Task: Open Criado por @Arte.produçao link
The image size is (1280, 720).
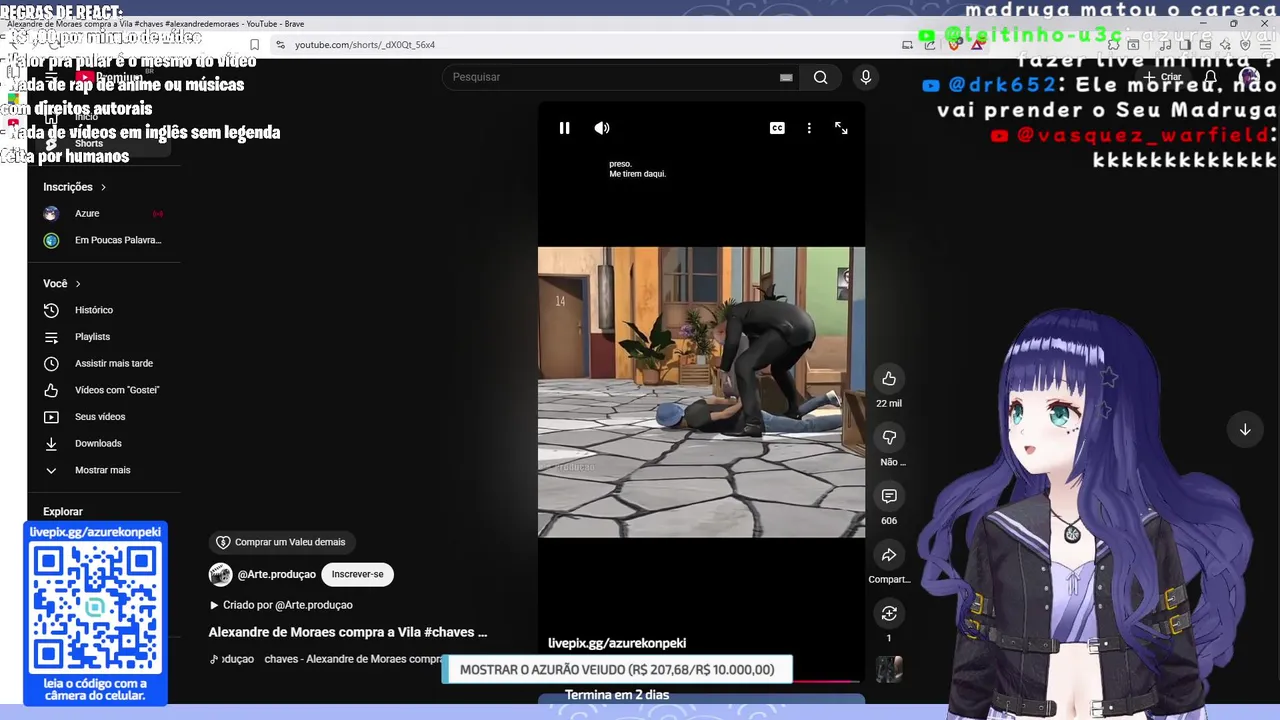Action: coord(280,605)
